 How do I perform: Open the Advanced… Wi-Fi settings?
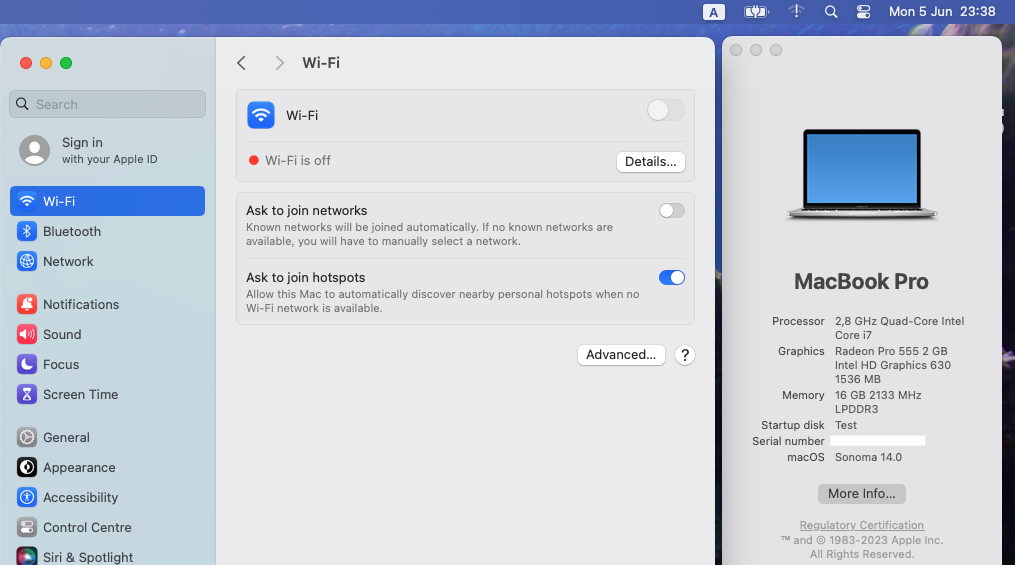pyautogui.click(x=621, y=355)
